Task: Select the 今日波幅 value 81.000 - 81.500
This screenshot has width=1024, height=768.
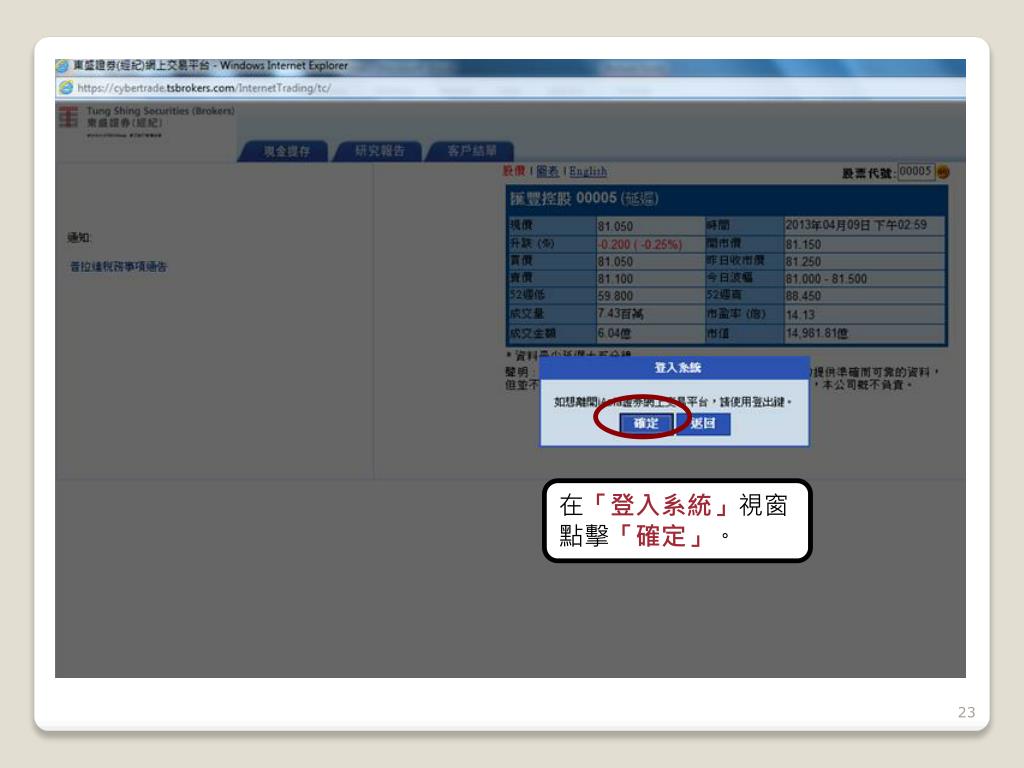Action: point(826,279)
